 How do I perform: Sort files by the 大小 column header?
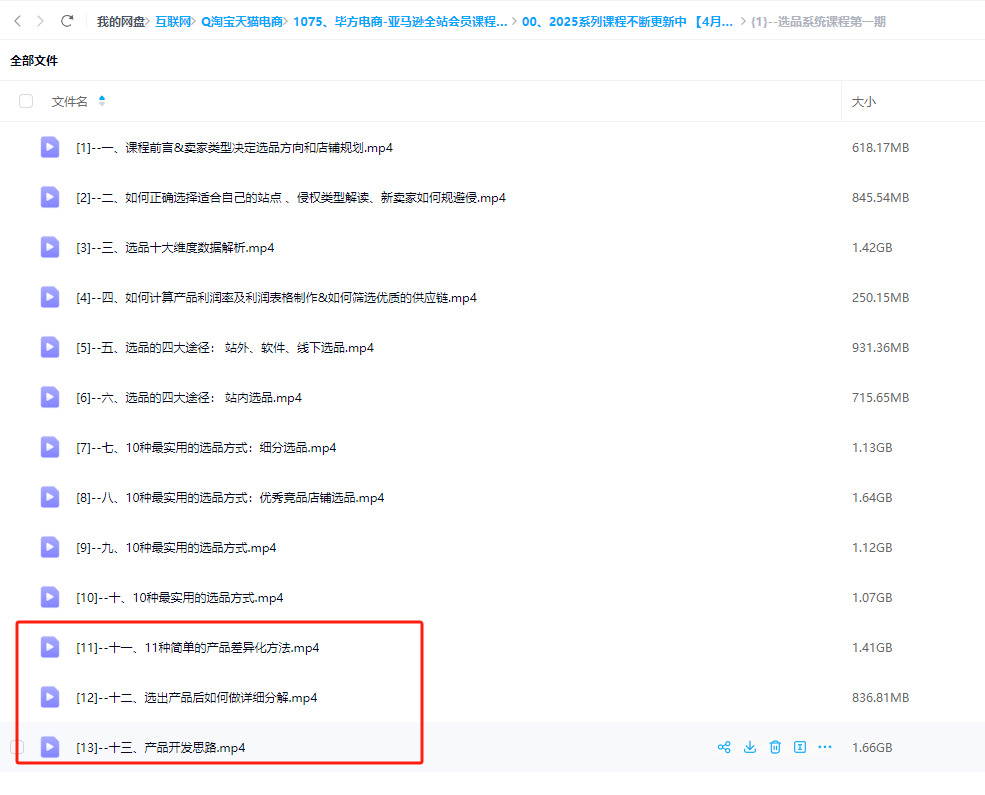pos(863,101)
